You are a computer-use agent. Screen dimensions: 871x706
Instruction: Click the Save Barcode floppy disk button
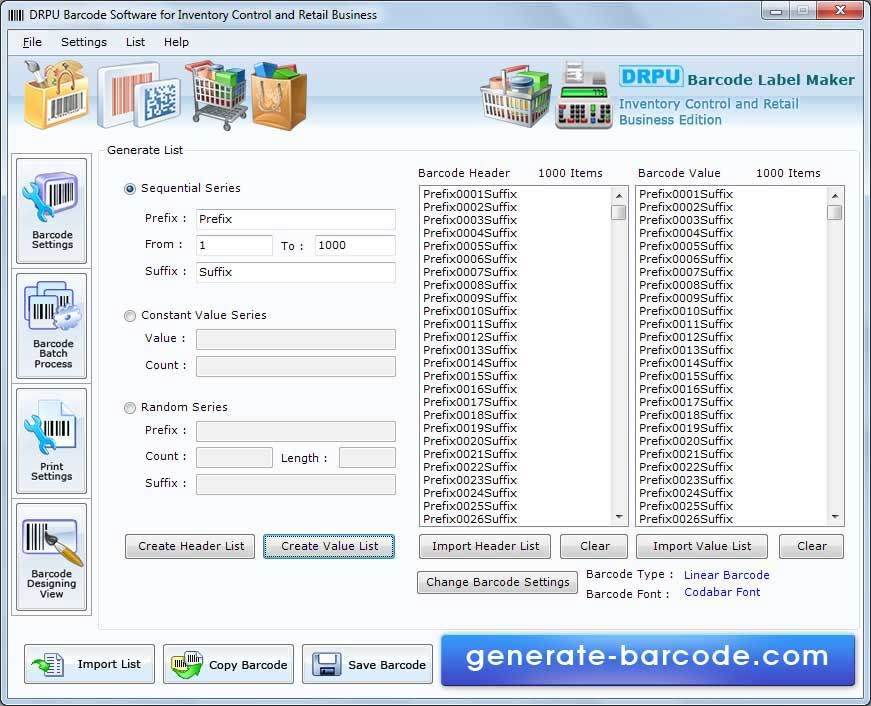coord(367,664)
